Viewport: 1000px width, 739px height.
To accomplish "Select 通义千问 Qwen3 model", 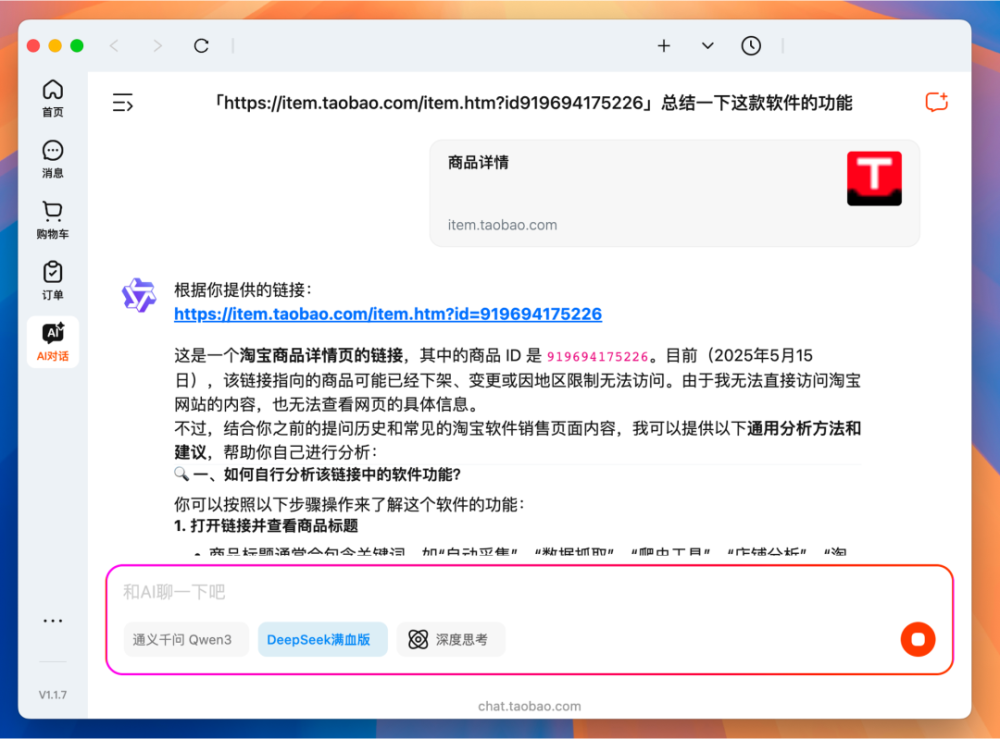I will pyautogui.click(x=186, y=640).
